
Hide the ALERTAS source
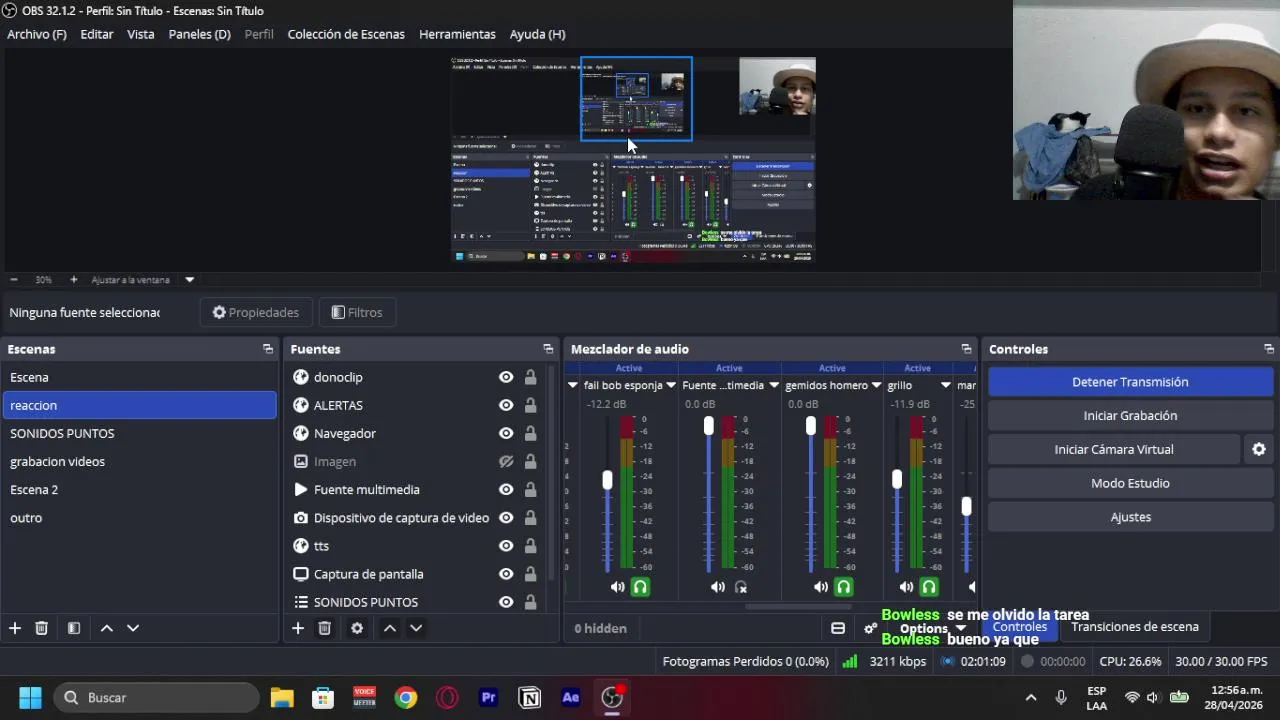pyautogui.click(x=506, y=405)
